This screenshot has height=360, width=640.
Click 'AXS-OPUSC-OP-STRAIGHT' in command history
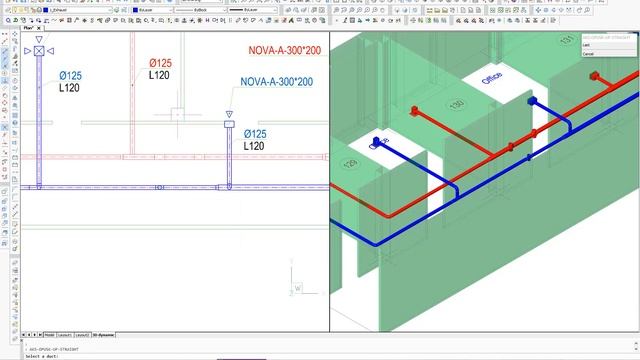click(54, 349)
